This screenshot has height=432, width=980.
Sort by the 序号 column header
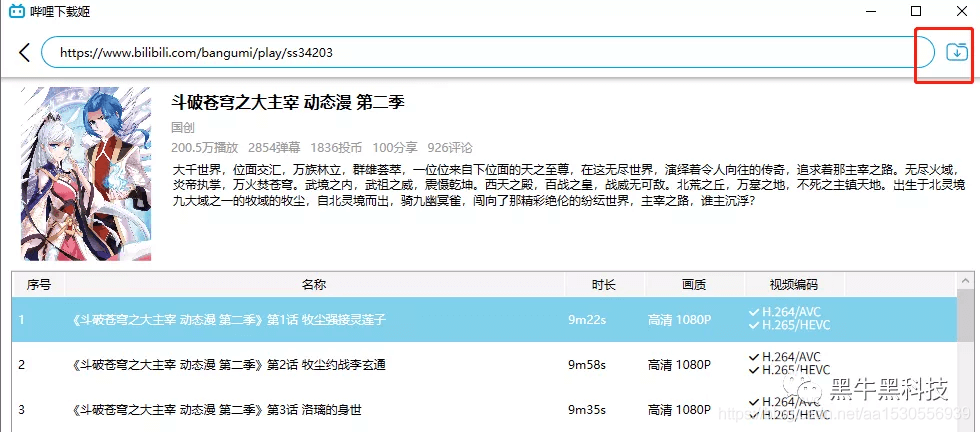tap(38, 285)
